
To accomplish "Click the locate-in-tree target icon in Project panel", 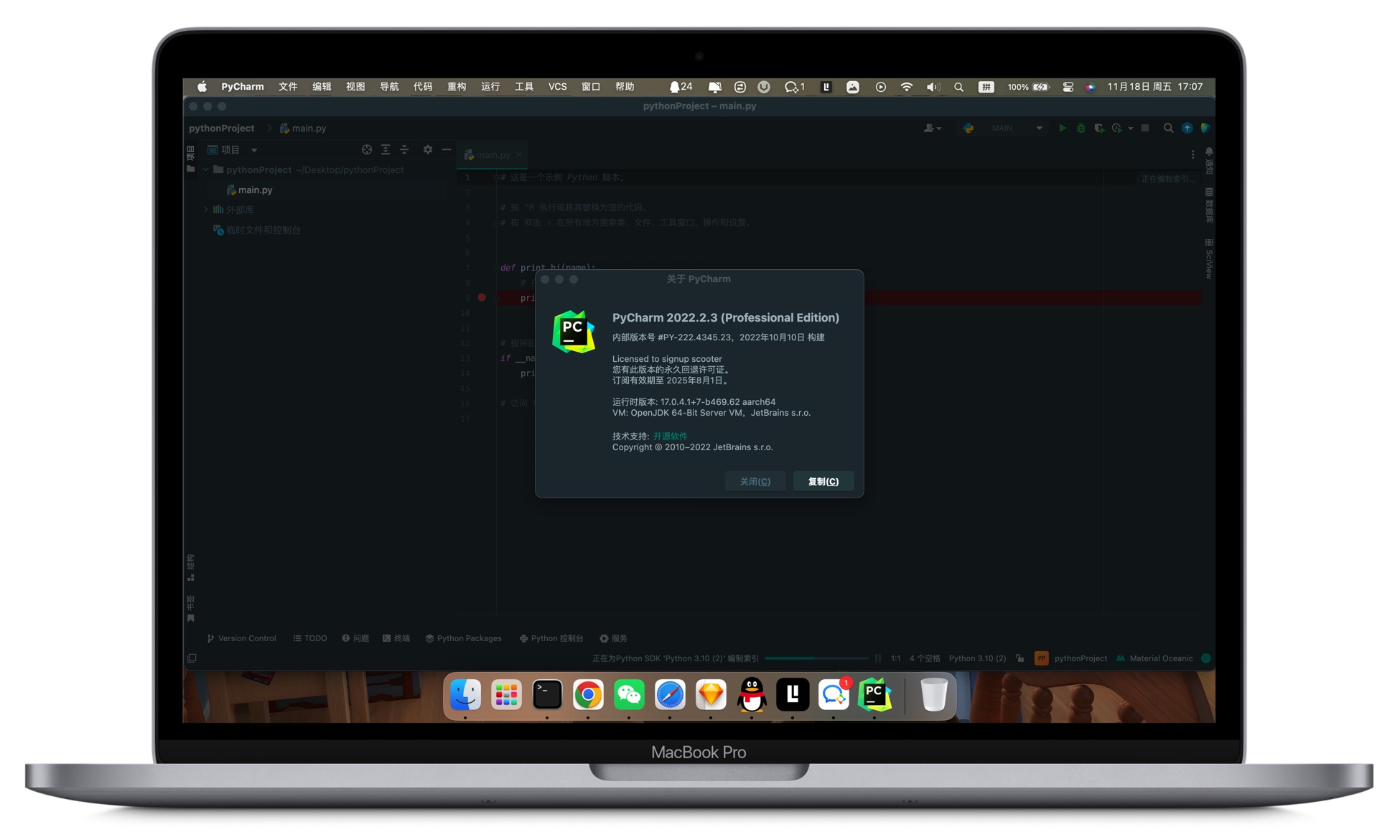I will click(x=367, y=149).
